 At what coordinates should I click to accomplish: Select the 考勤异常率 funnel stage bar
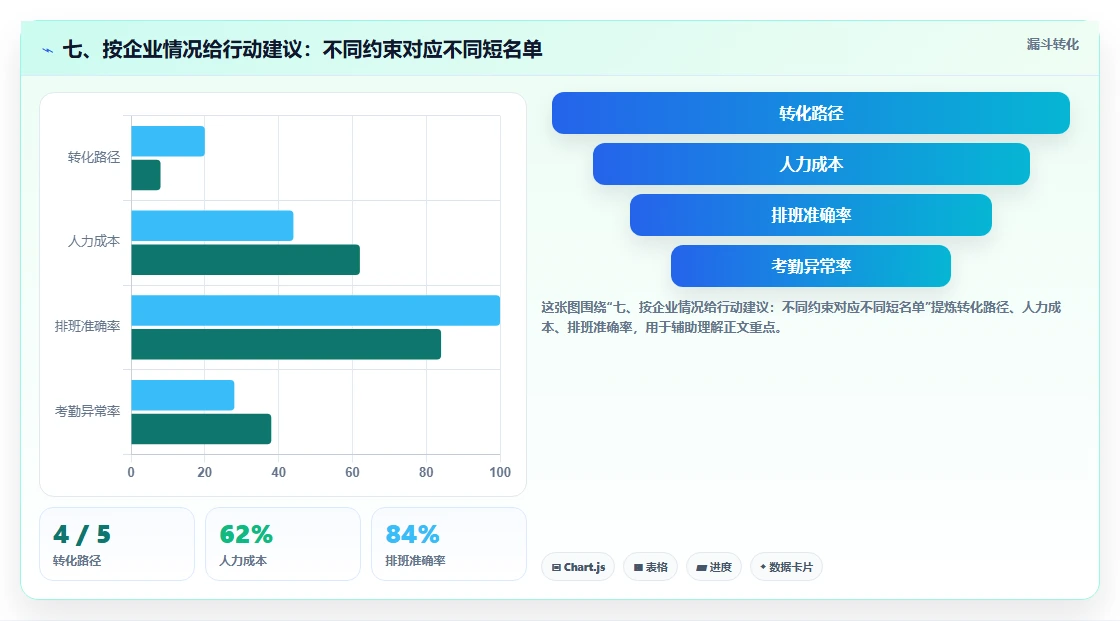(x=811, y=266)
